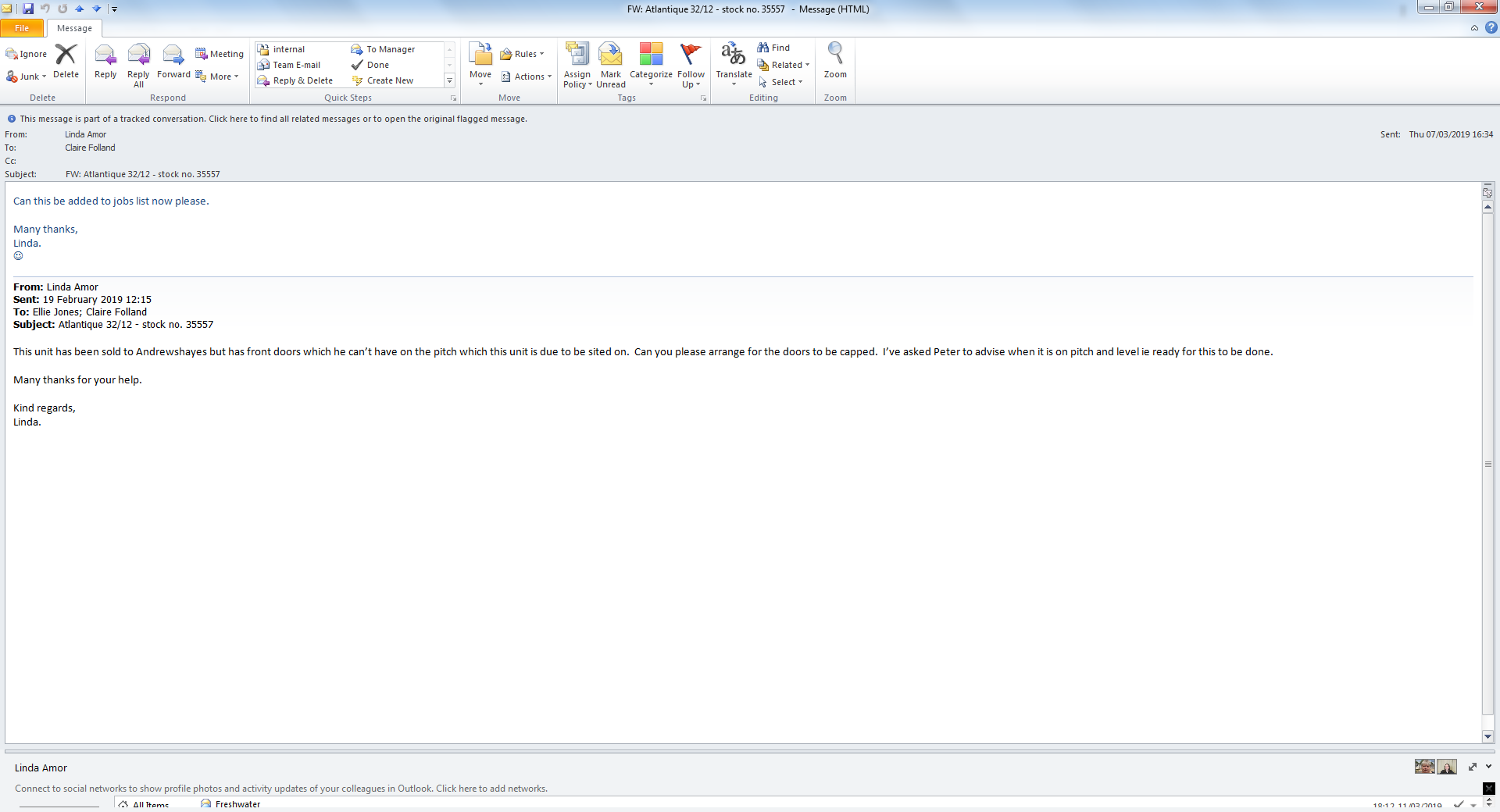Save the message via the floppy disk icon

pos(28,9)
